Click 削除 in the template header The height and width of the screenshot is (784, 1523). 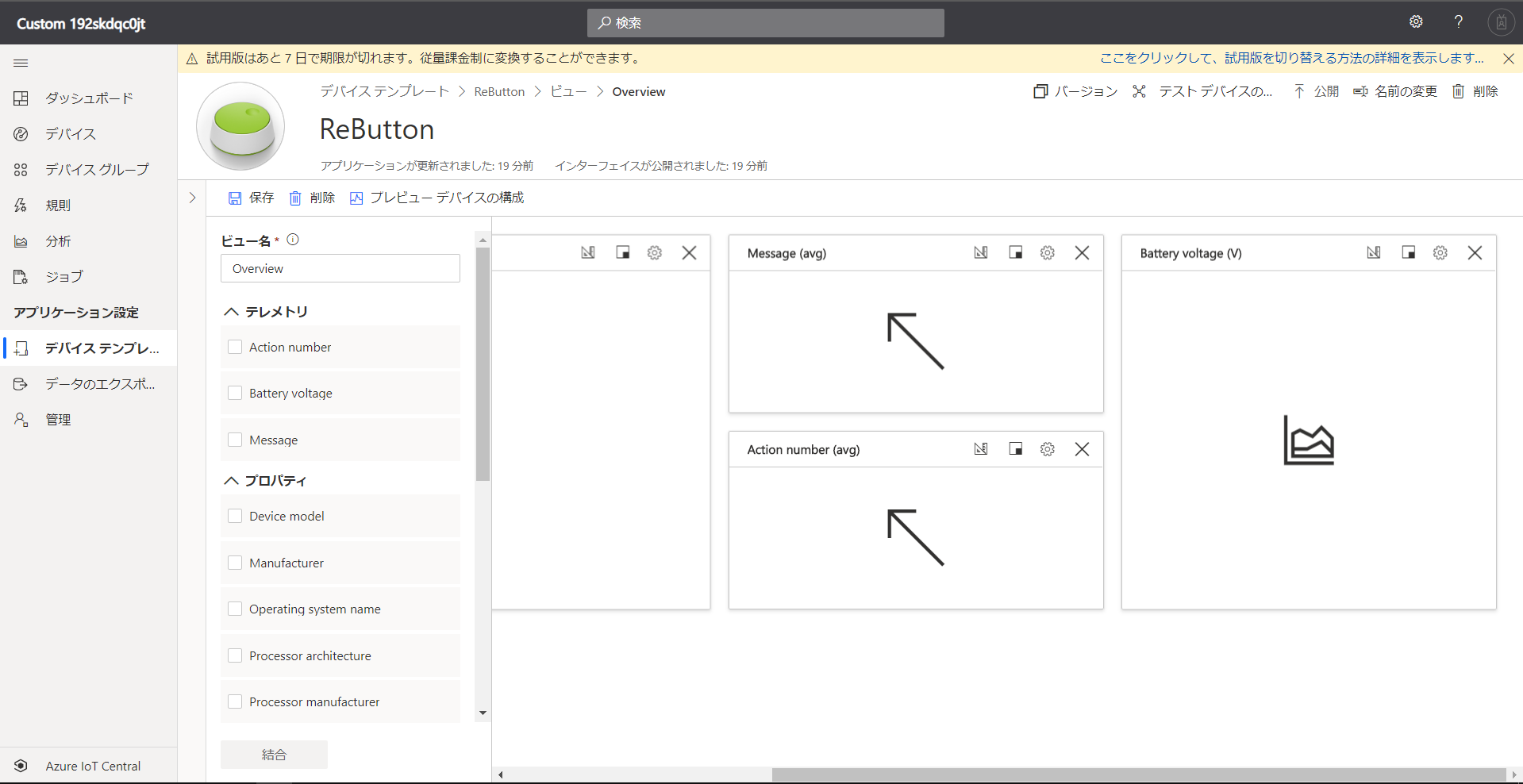pos(1475,91)
